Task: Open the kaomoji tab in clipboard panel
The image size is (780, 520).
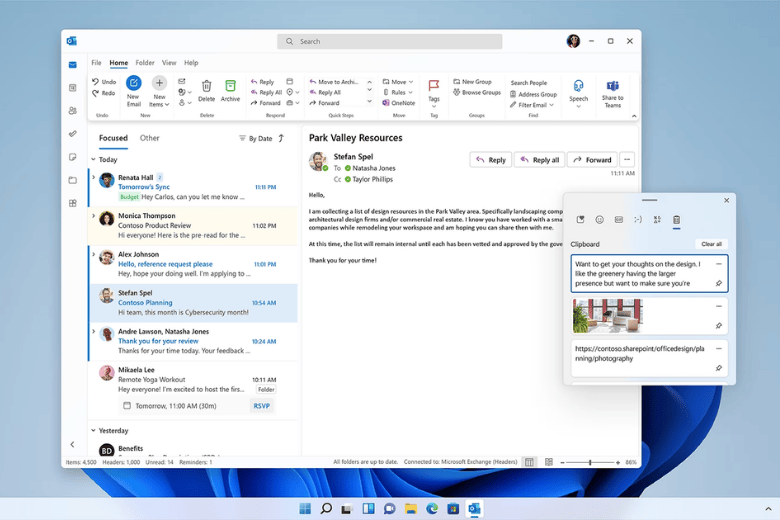Action: click(x=638, y=219)
